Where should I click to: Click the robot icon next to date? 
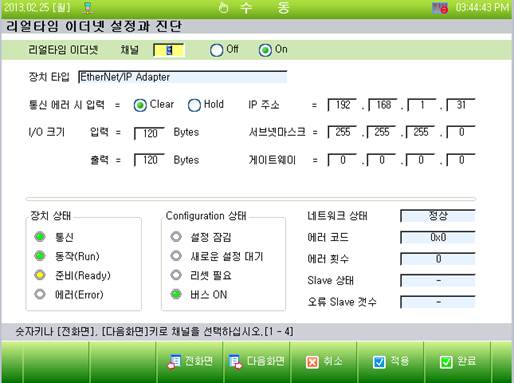pos(87,8)
